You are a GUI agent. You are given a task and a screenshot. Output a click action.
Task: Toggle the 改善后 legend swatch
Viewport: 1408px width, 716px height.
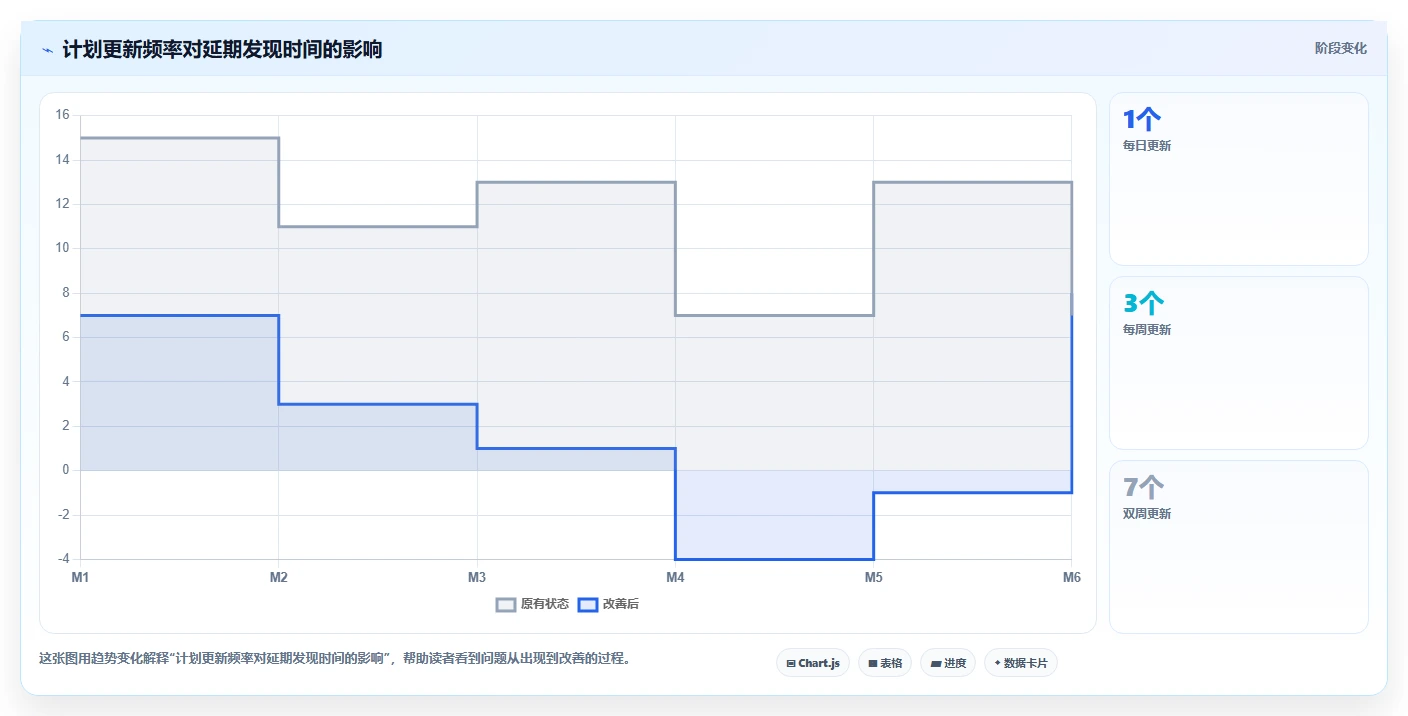click(588, 604)
